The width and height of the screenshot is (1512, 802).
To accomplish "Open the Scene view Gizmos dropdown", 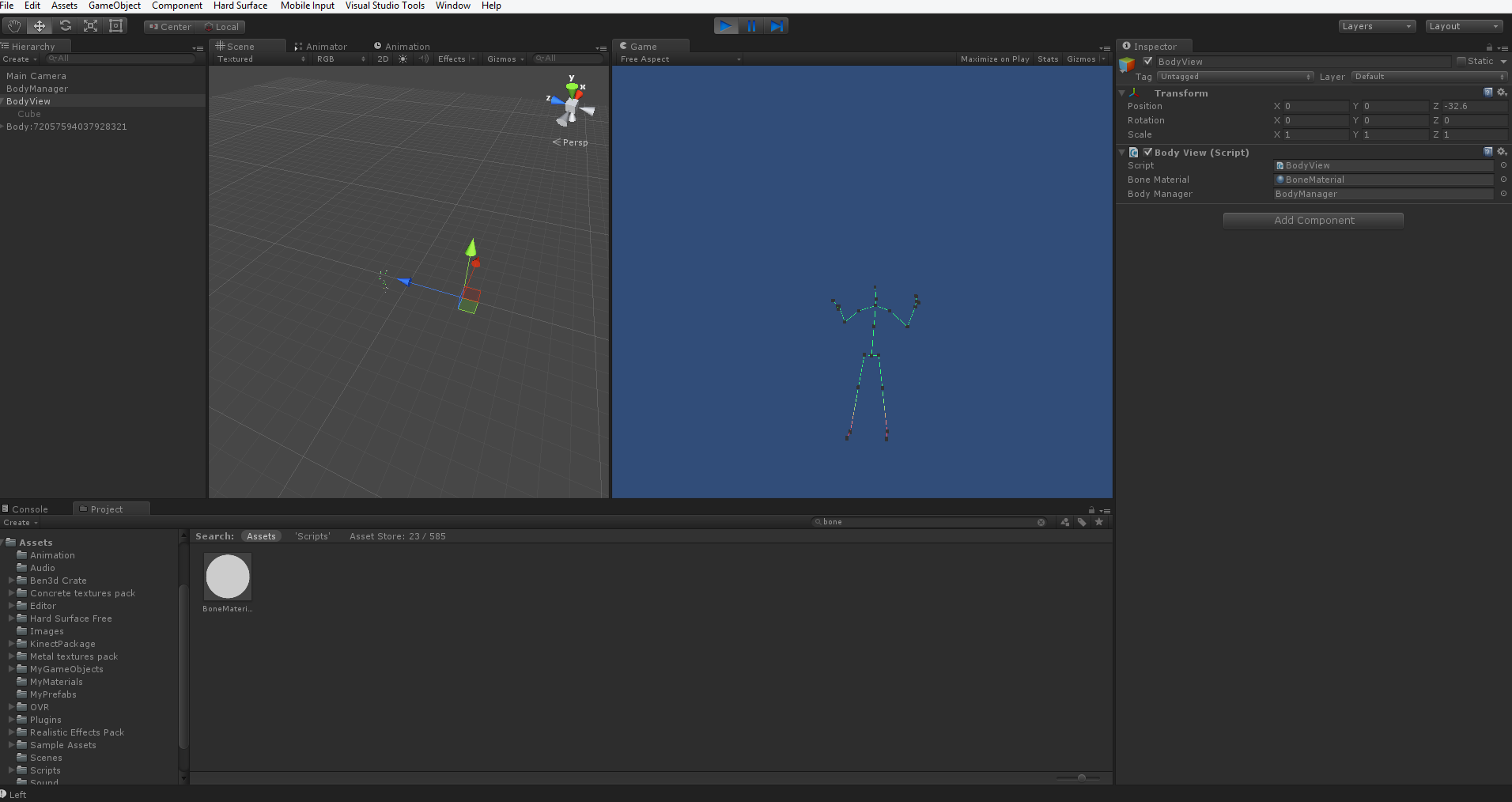I will (505, 59).
